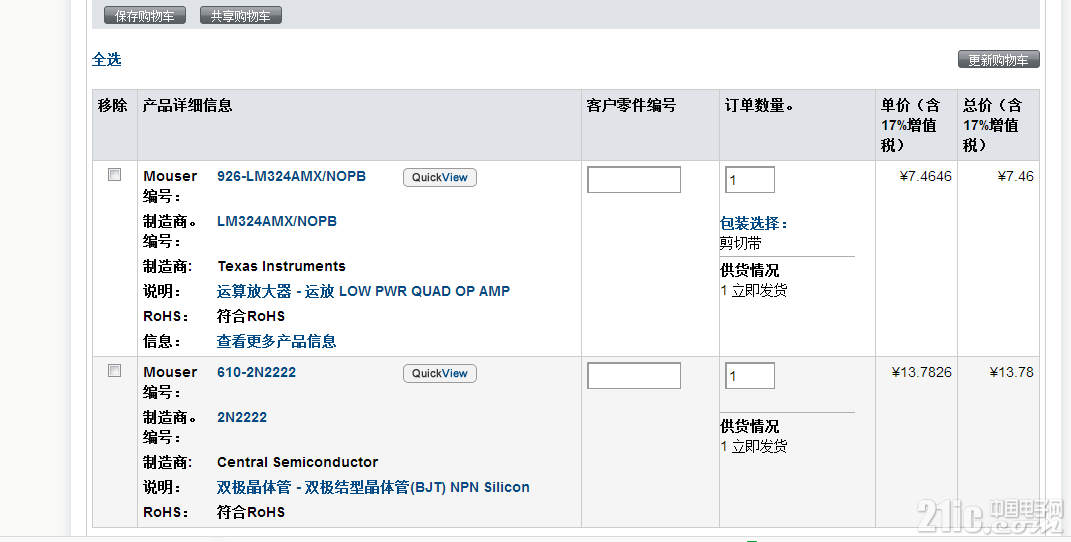Open QuickView for 926-LM324AMX/NOPB
1071x542 pixels.
click(x=440, y=177)
